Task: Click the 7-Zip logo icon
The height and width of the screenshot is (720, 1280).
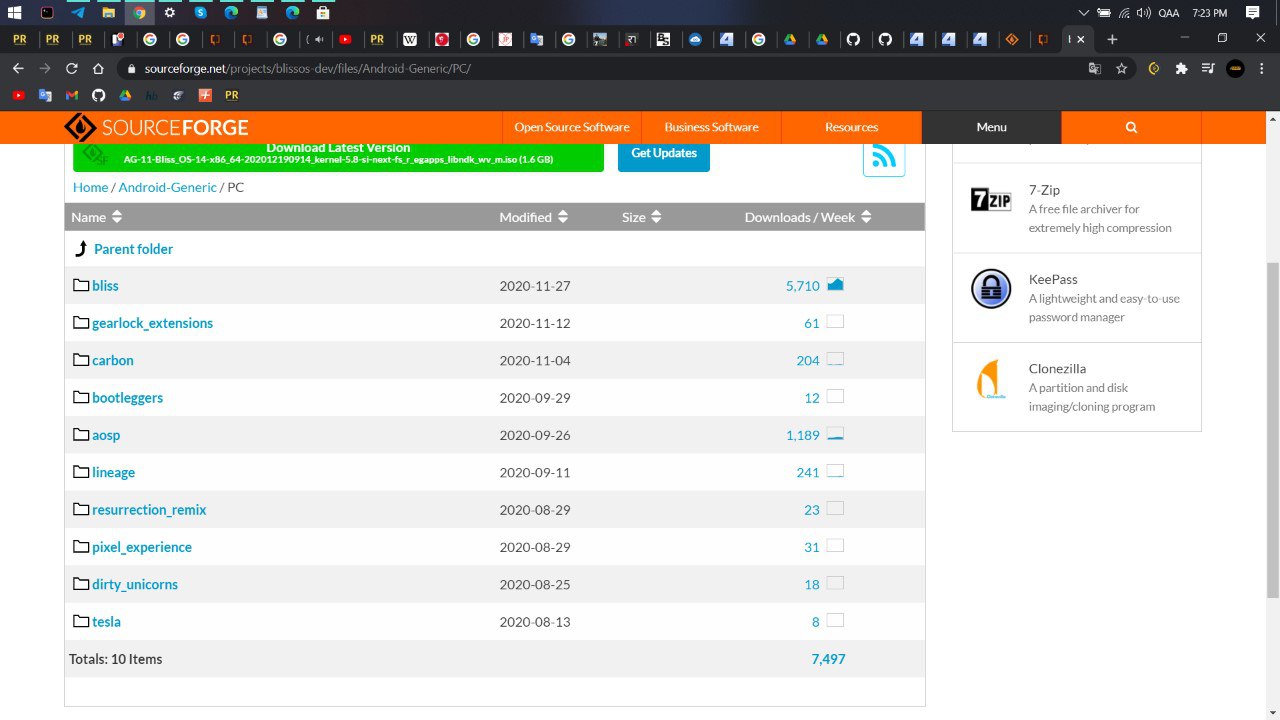Action: (x=991, y=199)
